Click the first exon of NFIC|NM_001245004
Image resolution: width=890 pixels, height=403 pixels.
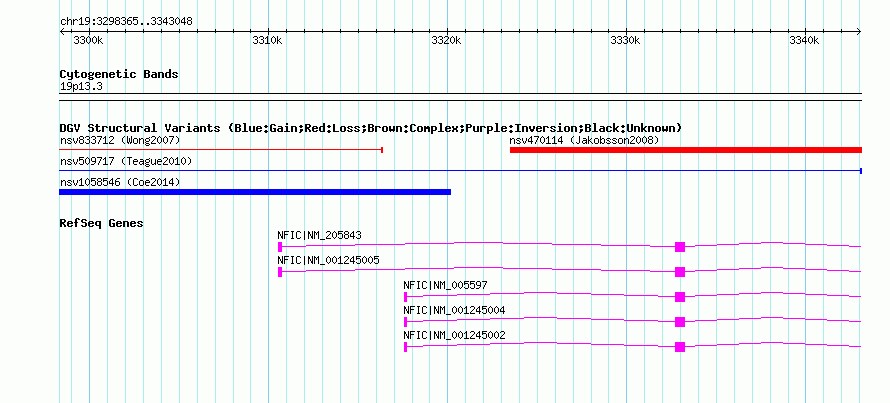point(405,322)
